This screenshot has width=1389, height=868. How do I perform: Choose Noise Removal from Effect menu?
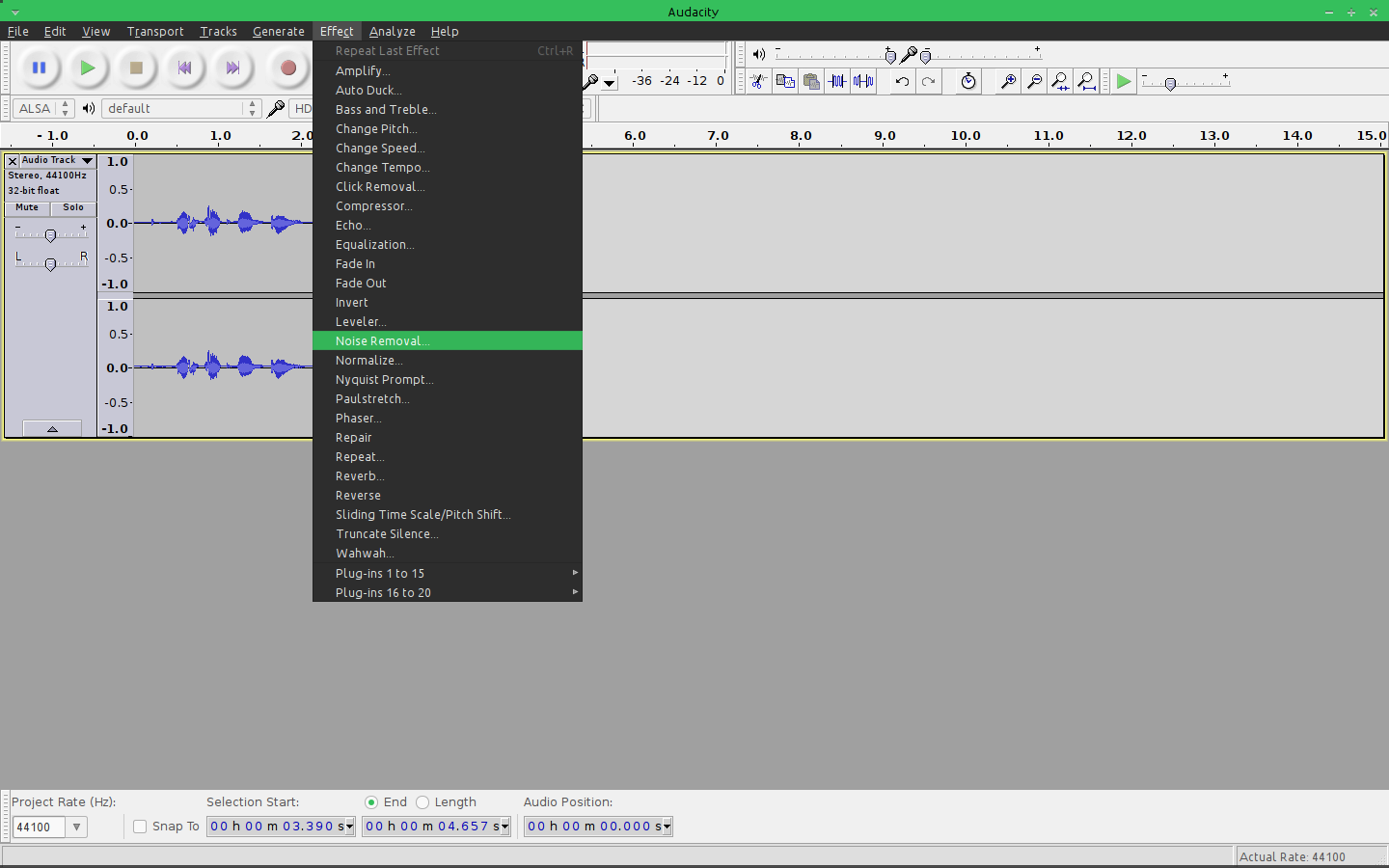tap(448, 341)
